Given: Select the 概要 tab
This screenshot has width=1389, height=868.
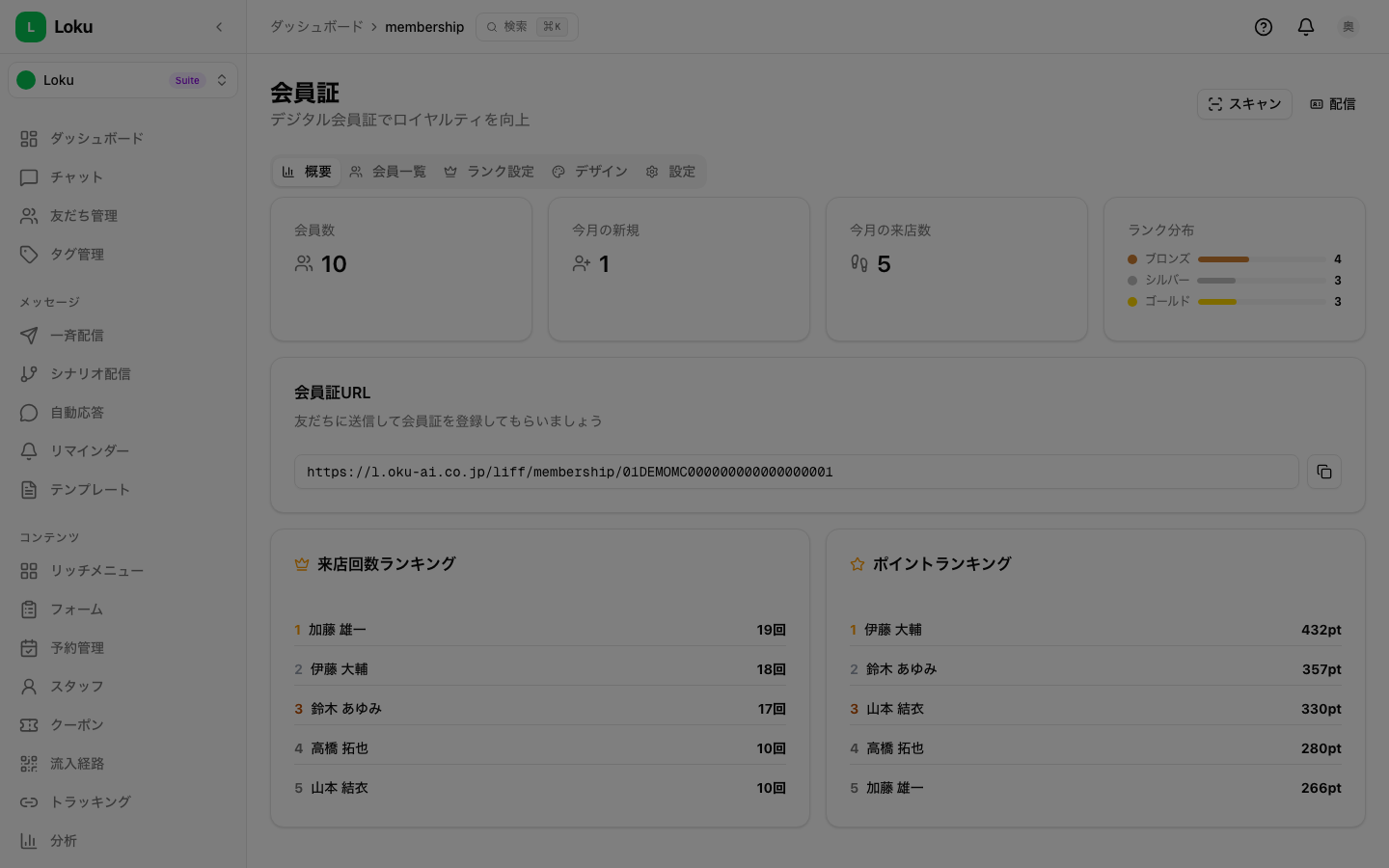Looking at the screenshot, I should tap(307, 172).
